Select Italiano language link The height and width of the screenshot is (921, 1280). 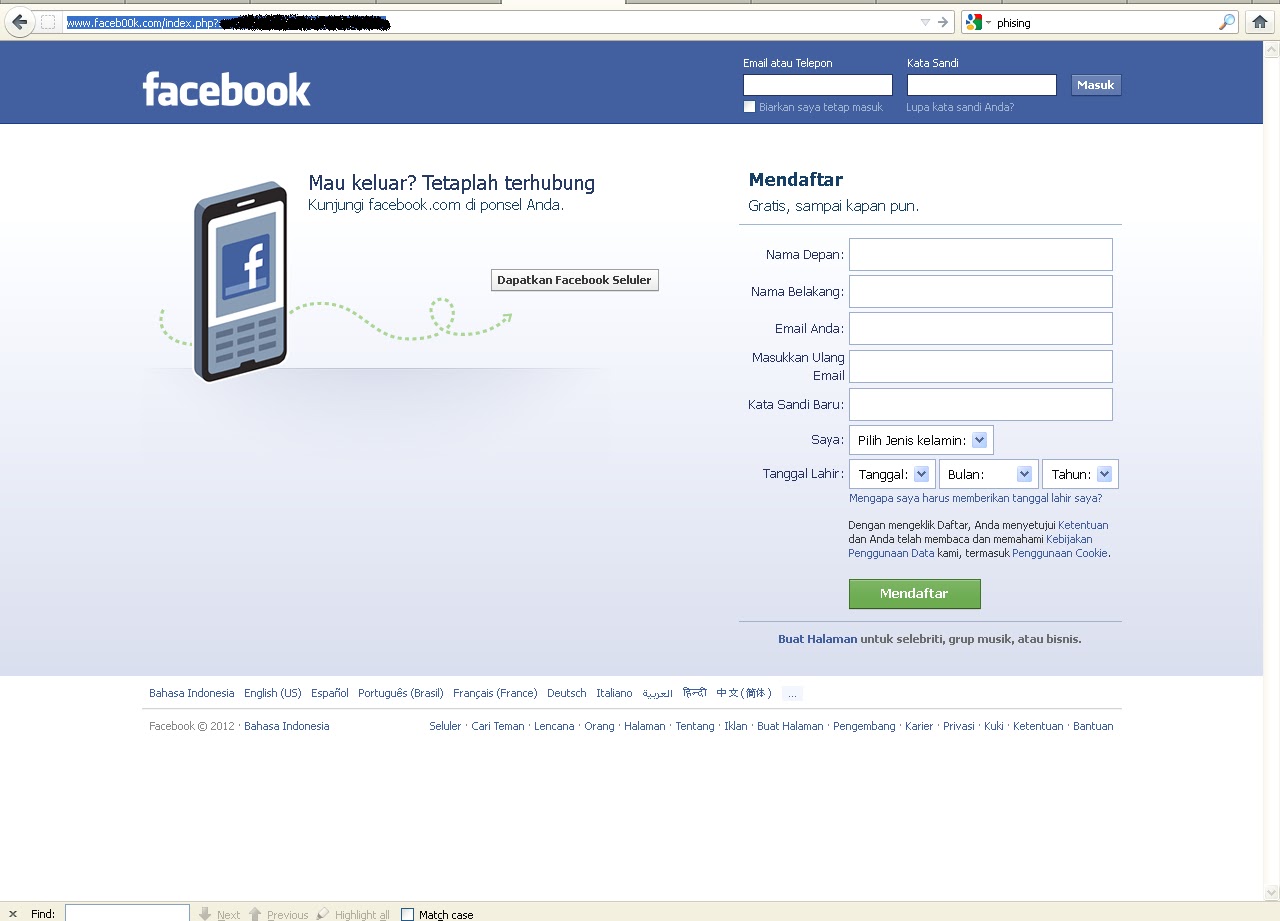click(x=615, y=693)
